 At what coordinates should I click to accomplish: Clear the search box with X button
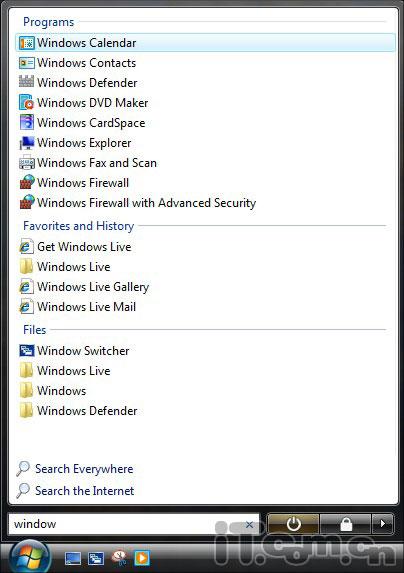(249, 524)
